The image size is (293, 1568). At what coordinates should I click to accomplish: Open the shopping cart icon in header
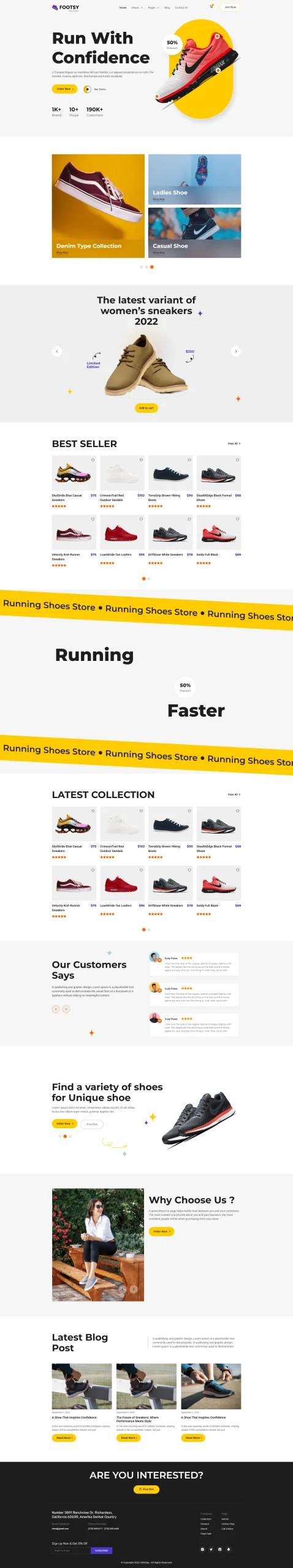pyautogui.click(x=211, y=7)
